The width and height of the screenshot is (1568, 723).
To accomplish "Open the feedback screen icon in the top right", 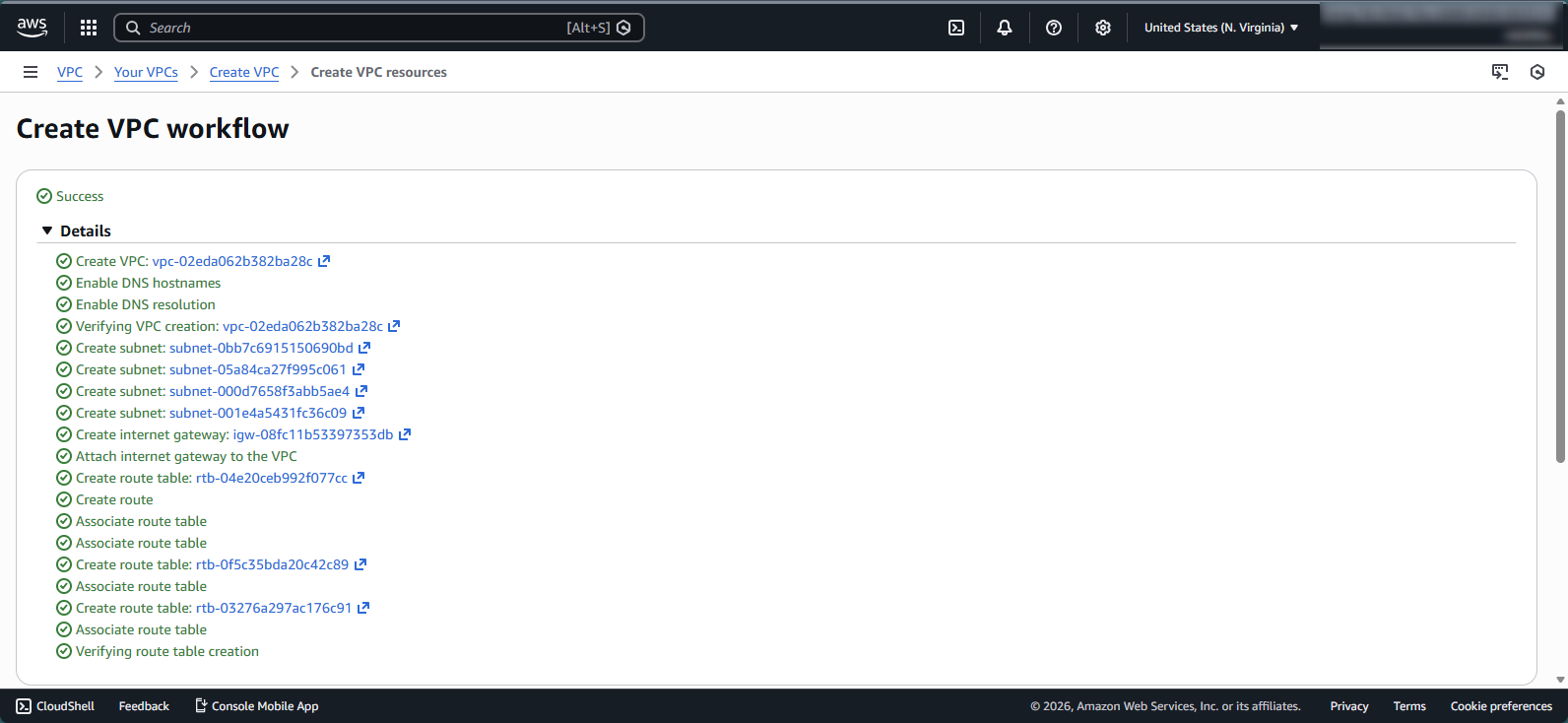I will coord(1500,72).
